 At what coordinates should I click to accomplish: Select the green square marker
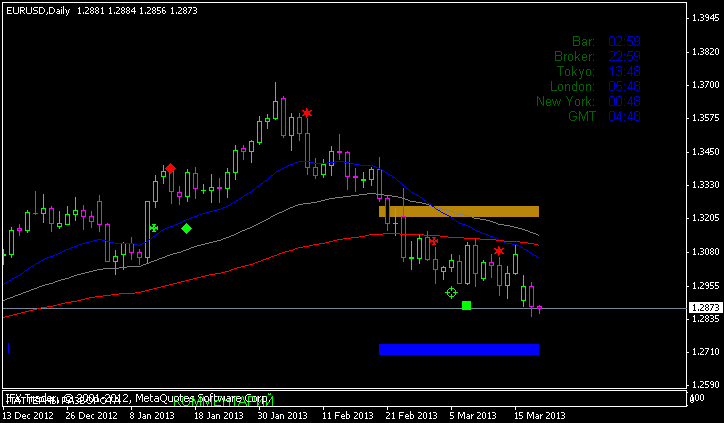pyautogui.click(x=467, y=305)
